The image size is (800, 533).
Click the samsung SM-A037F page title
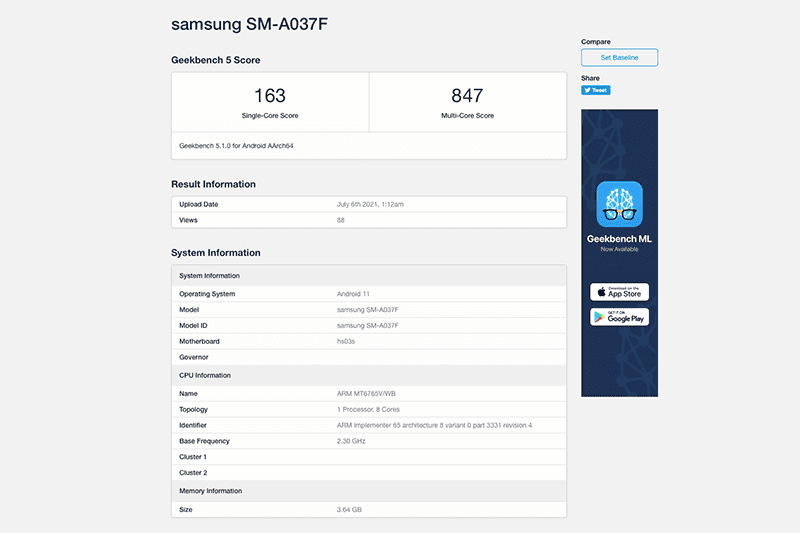[x=249, y=24]
